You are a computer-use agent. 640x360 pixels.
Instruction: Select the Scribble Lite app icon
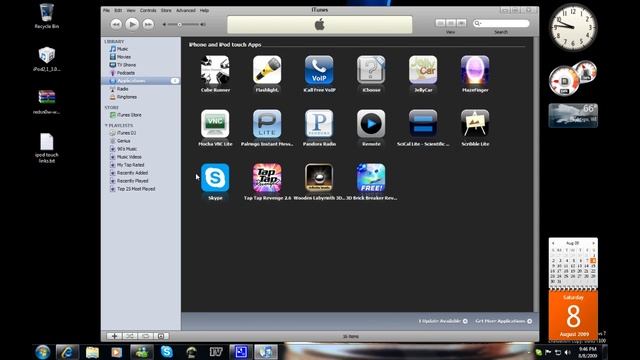tap(475, 124)
